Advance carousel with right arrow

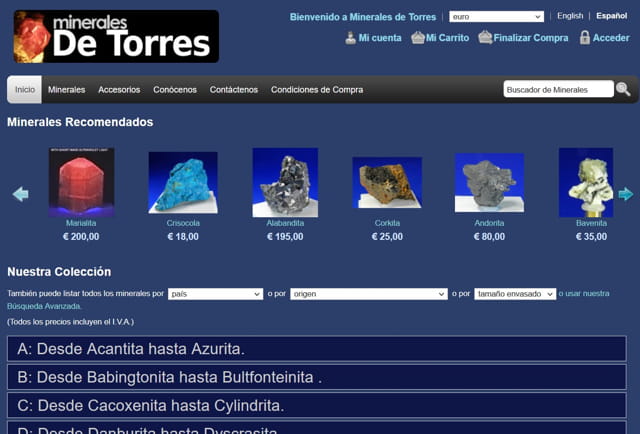coord(626,194)
